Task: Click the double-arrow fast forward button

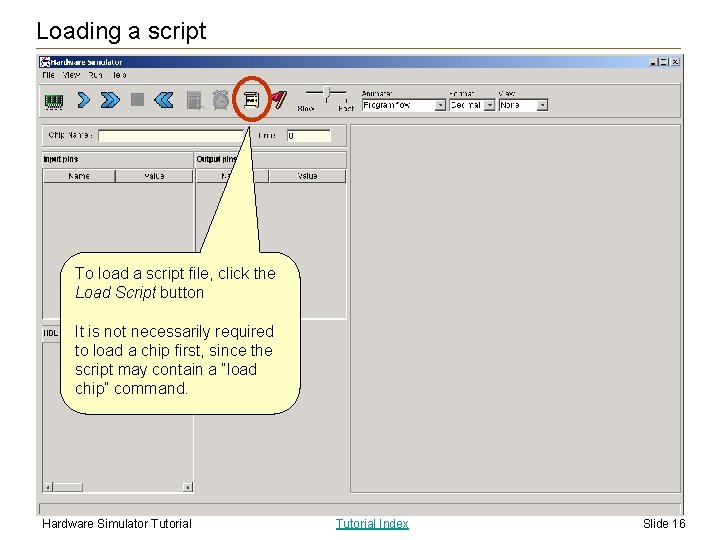Action: click(110, 100)
